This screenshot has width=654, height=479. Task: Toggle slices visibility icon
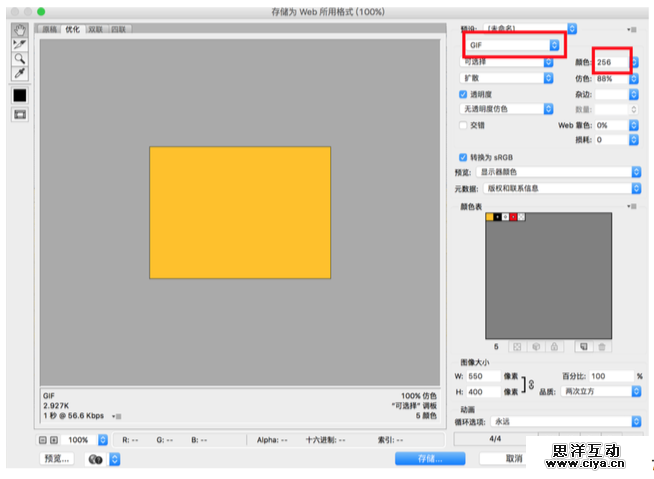pos(19,114)
